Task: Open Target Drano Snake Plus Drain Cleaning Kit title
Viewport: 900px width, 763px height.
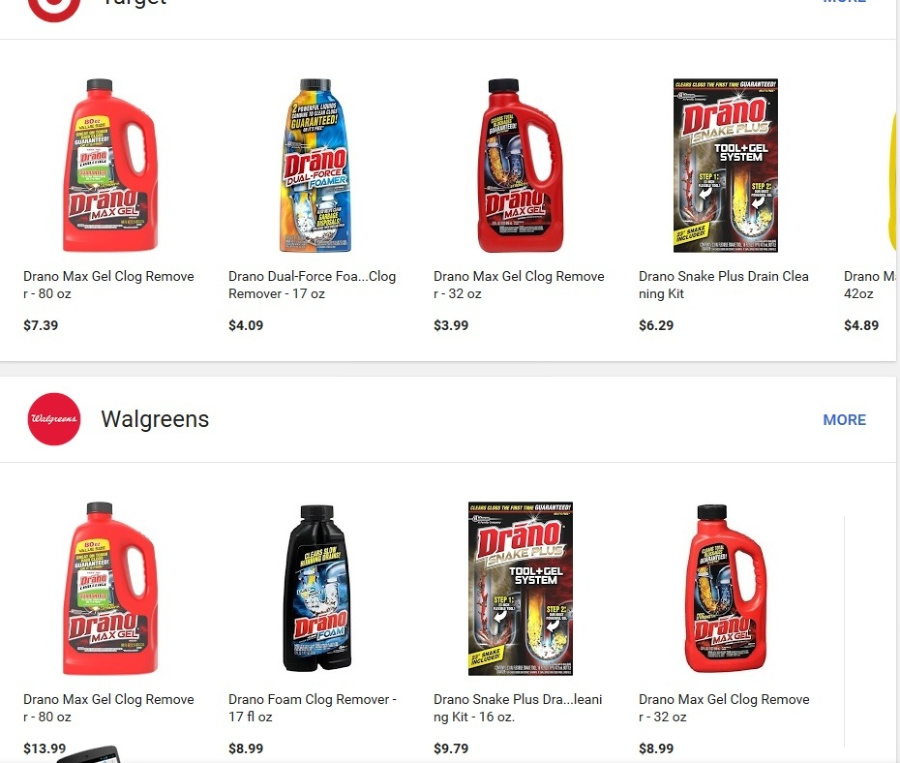Action: pos(723,285)
